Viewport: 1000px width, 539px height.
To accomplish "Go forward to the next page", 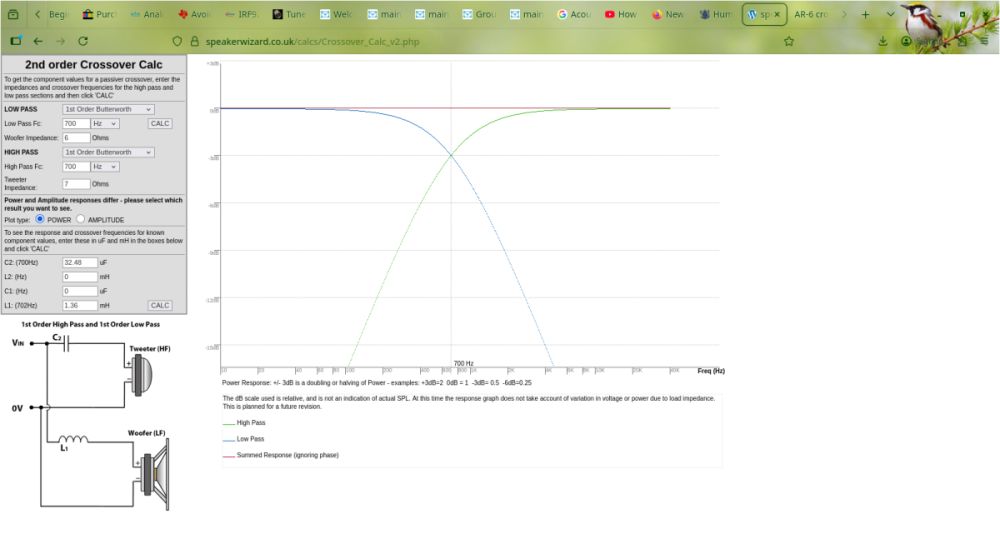I will pyautogui.click(x=61, y=41).
